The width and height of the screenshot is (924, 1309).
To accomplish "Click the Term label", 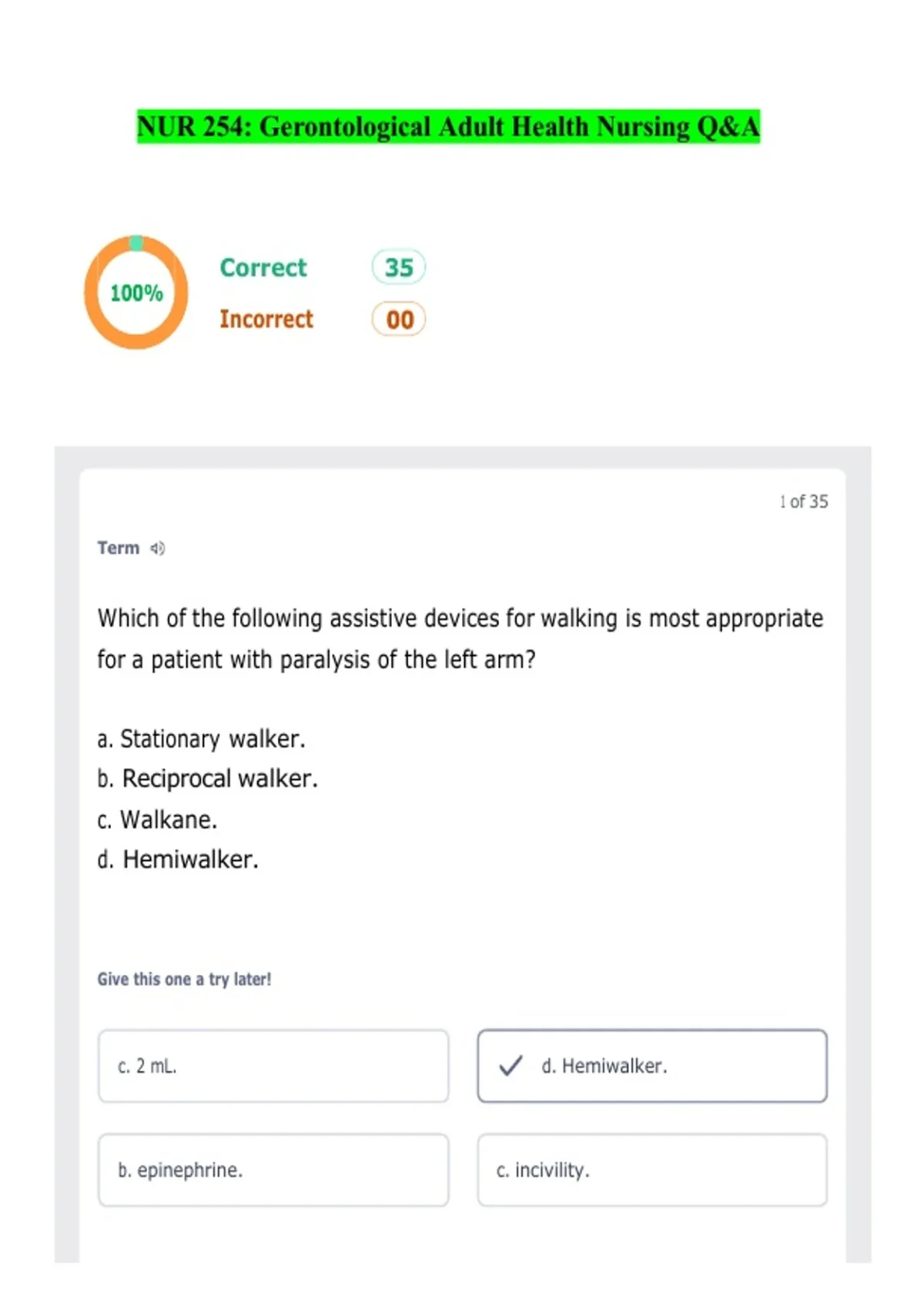I will click(x=118, y=548).
